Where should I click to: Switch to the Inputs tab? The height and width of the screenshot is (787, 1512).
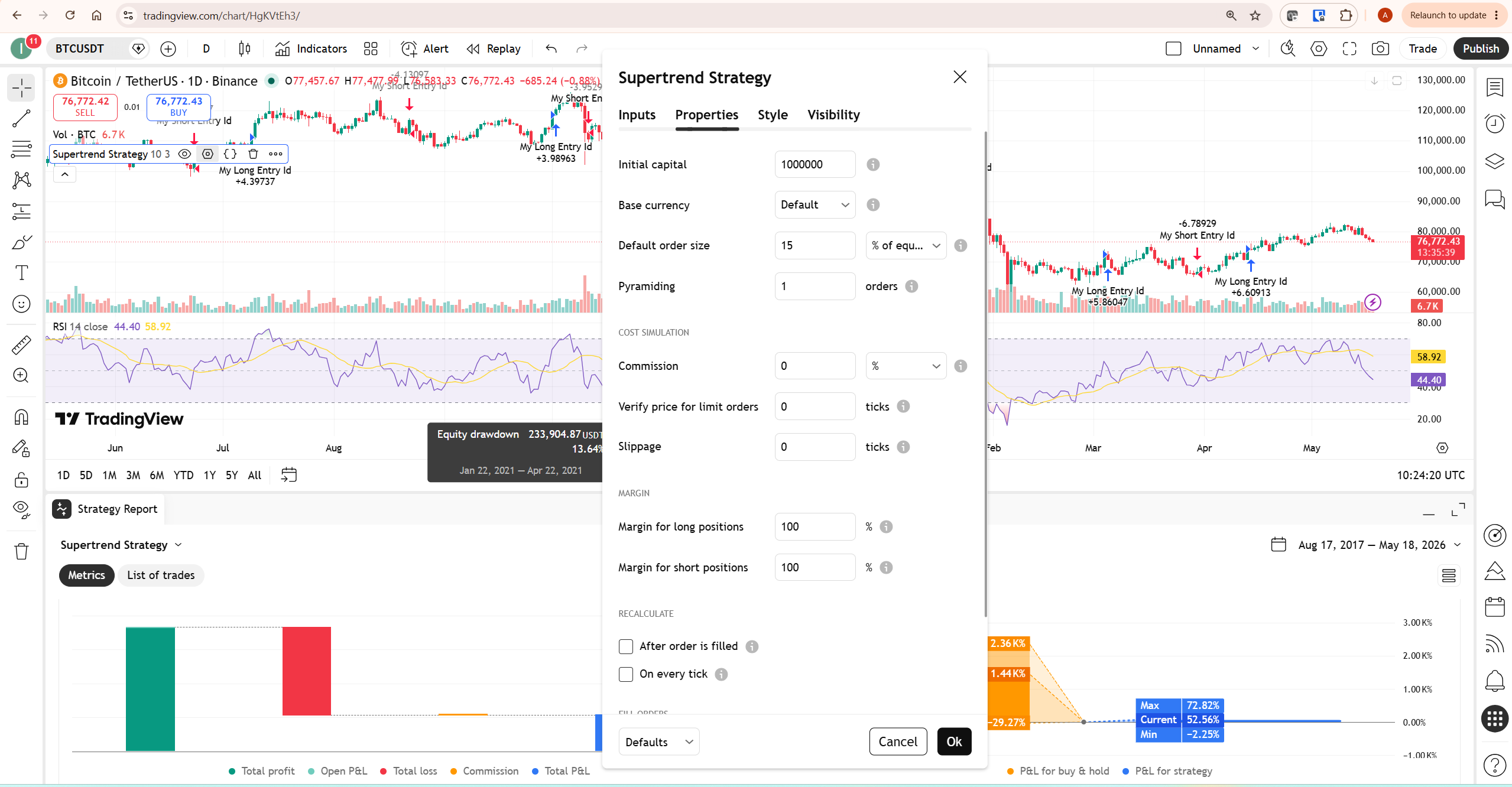click(x=637, y=115)
